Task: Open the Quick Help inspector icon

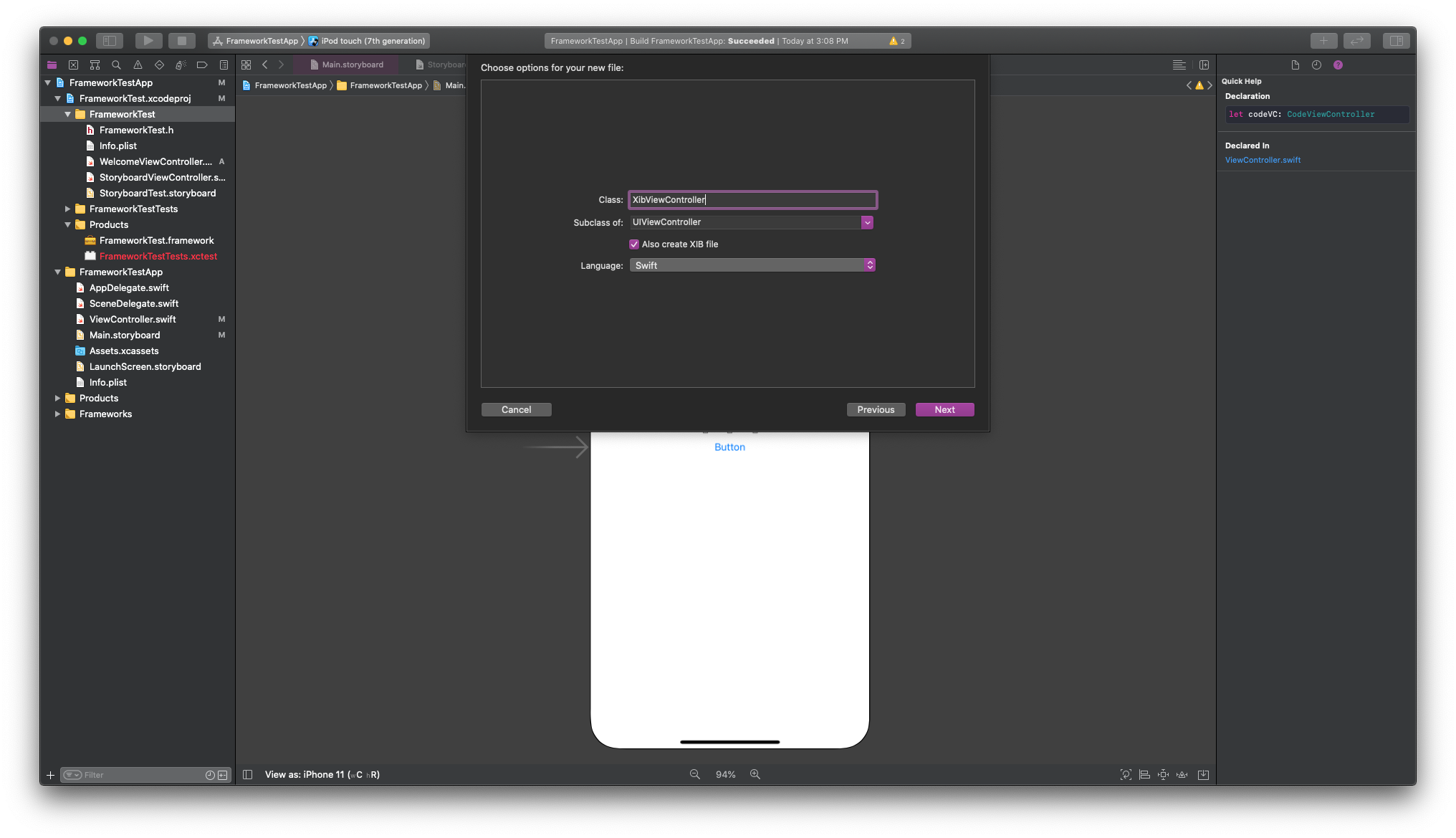Action: click(1337, 65)
